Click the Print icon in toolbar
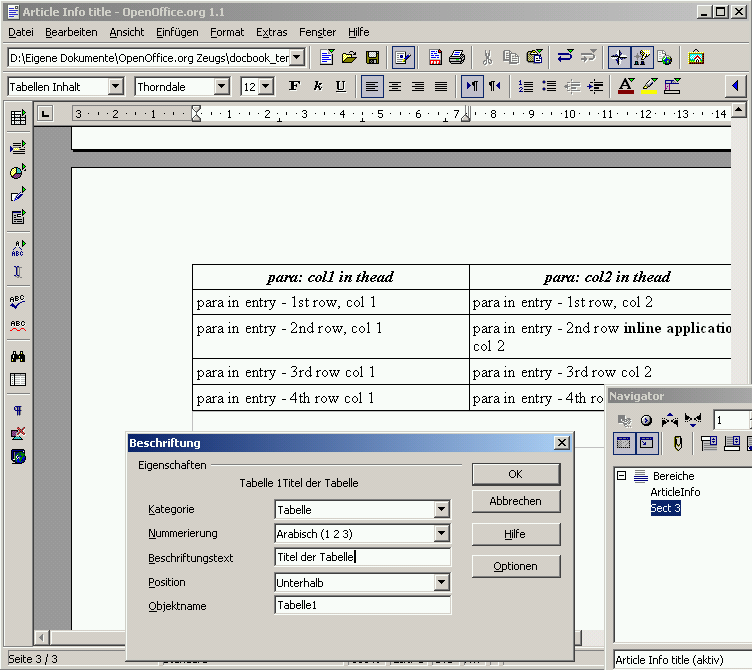This screenshot has width=752, height=670. (457, 57)
